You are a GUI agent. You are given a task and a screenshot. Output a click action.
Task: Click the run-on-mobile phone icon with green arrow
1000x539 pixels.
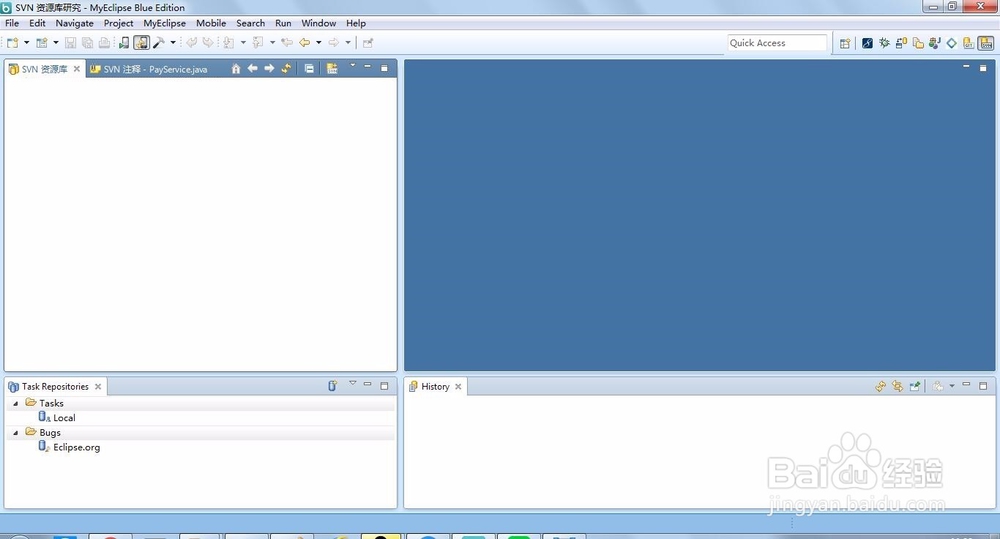[x=124, y=43]
